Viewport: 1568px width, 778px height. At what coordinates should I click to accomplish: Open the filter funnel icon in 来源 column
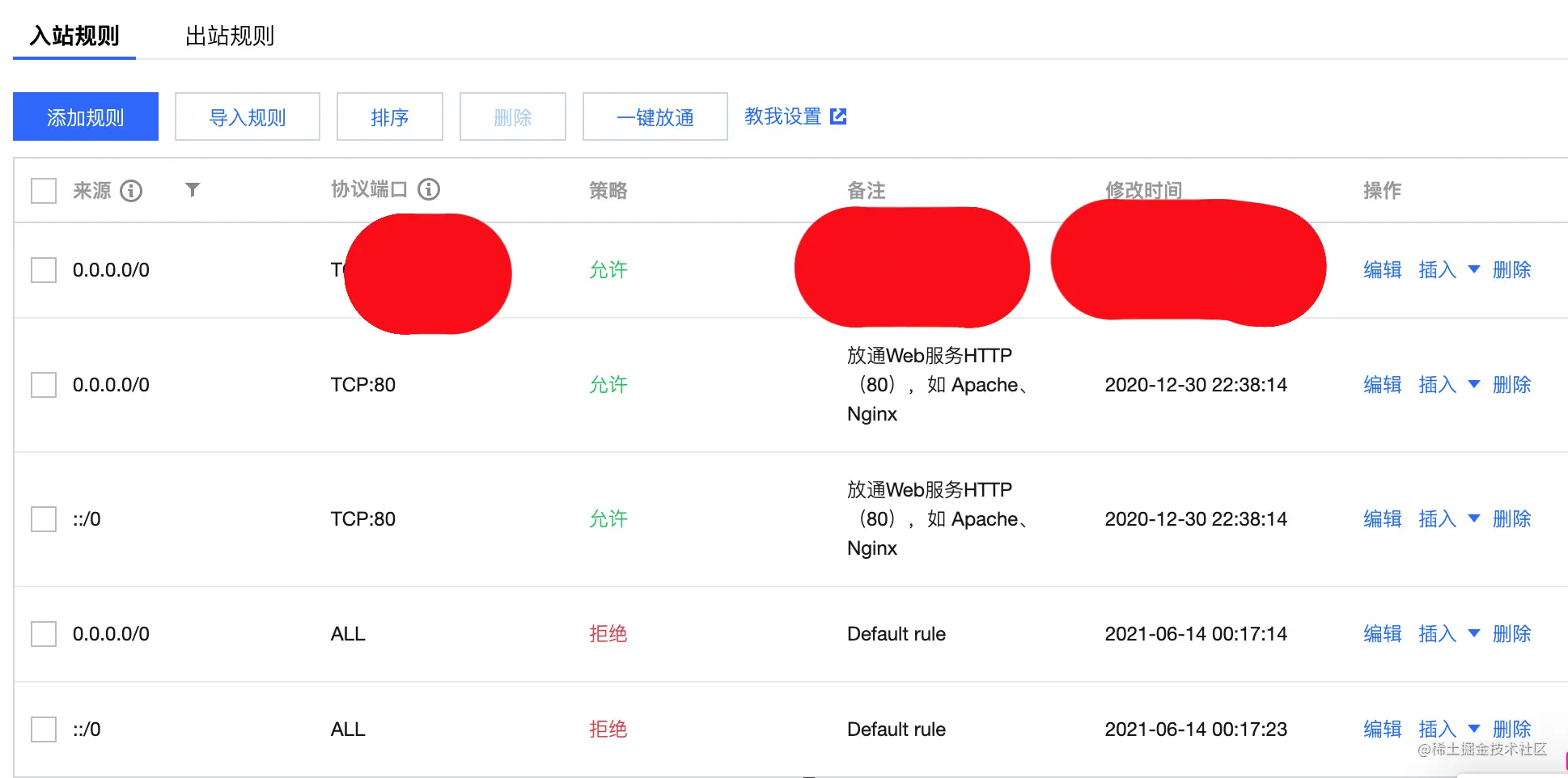pyautogui.click(x=192, y=189)
